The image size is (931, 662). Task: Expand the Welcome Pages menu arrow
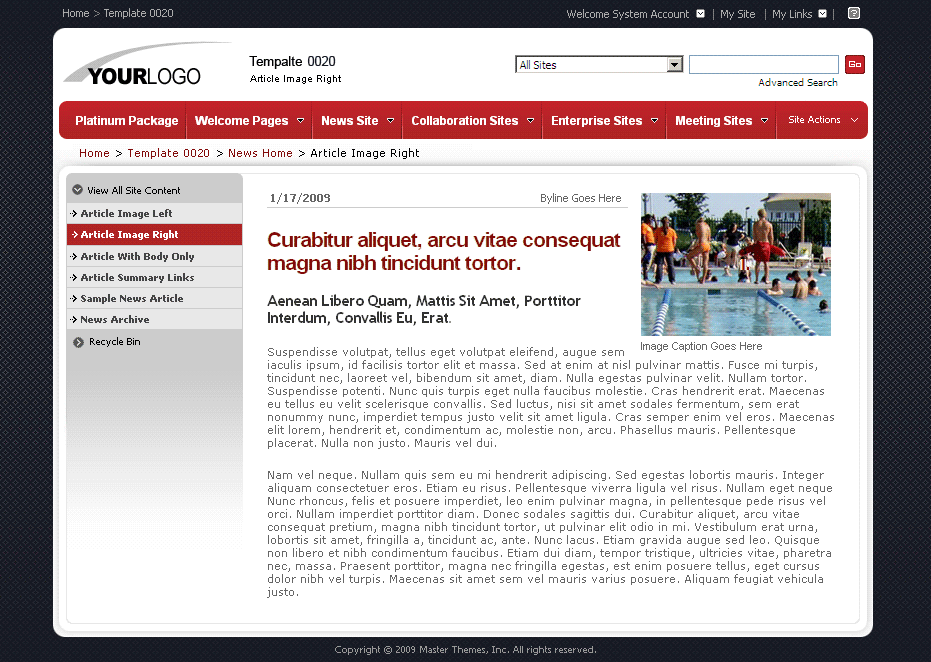[x=300, y=121]
